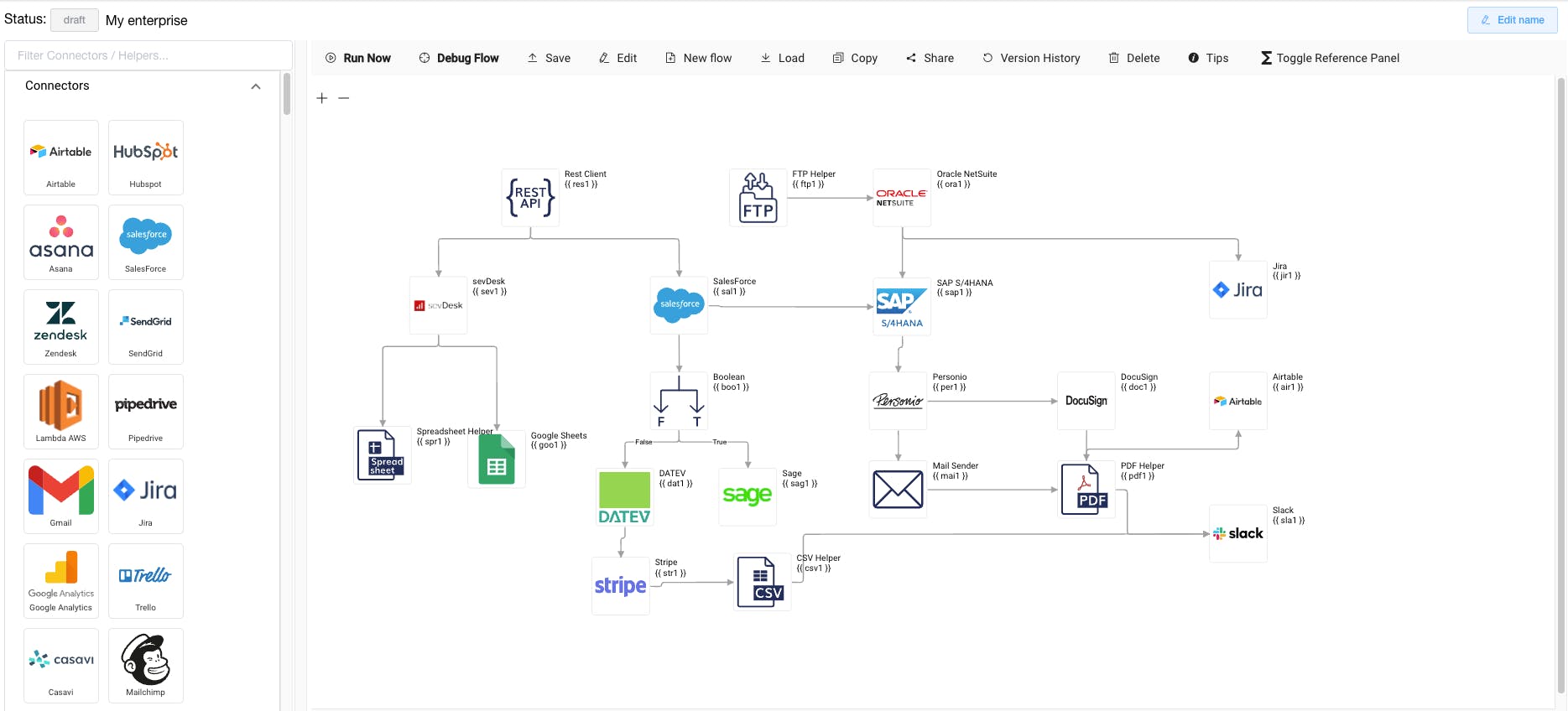Click the Edit name button
Viewport: 1568px width, 711px height.
[x=1512, y=20]
